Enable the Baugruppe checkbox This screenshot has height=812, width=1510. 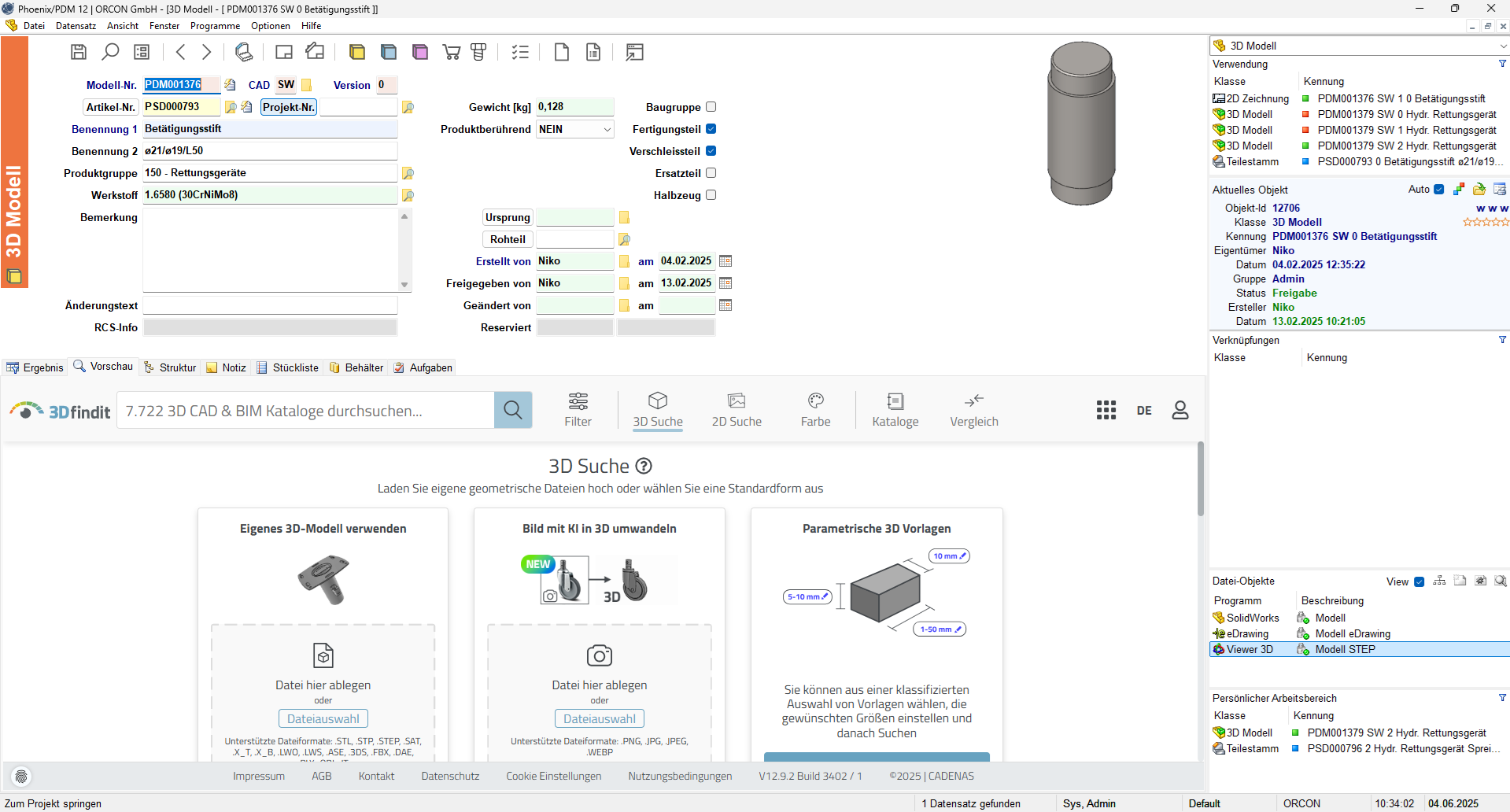tap(711, 107)
